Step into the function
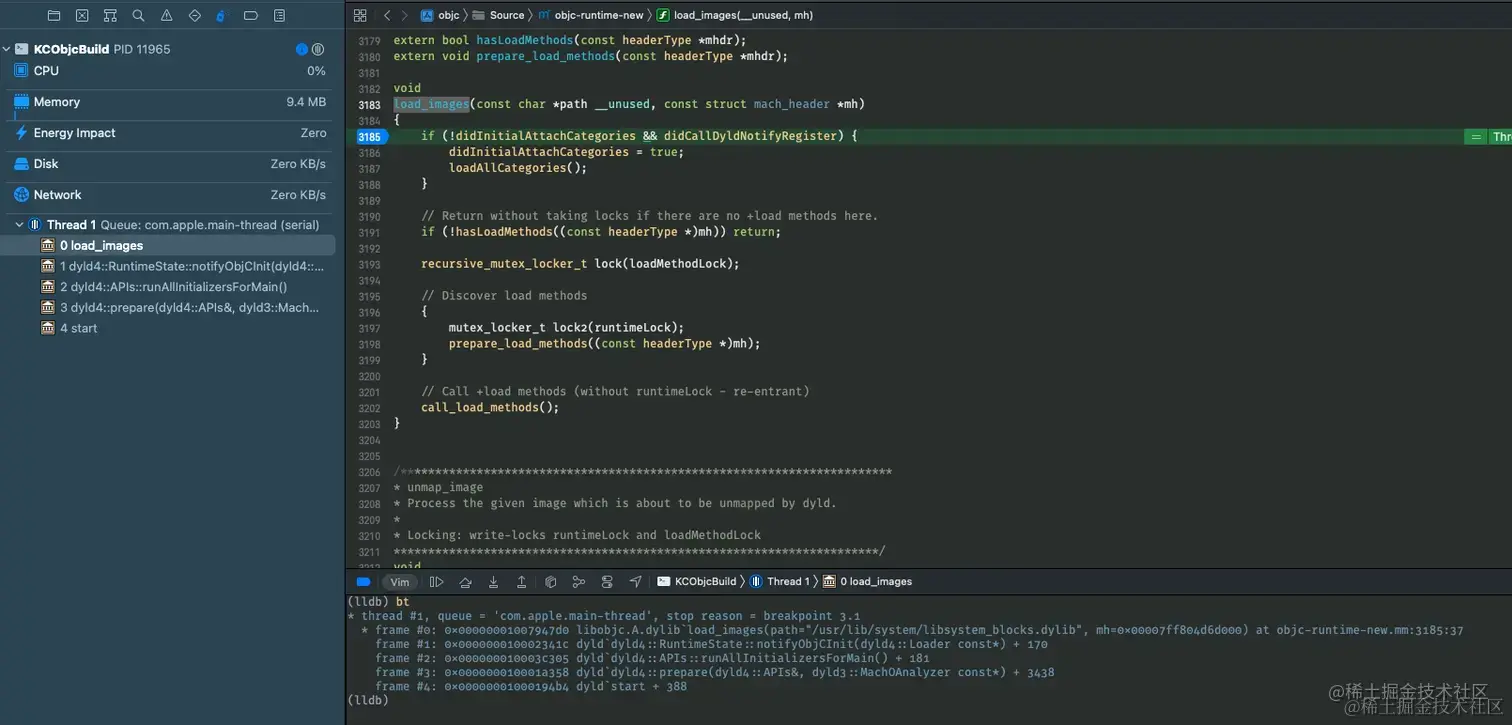The image size is (1512, 725). (493, 582)
